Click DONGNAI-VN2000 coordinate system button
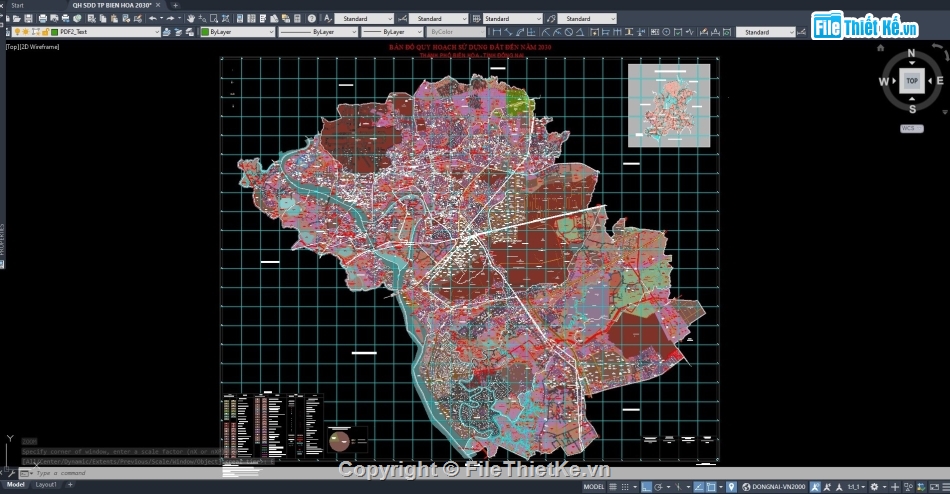Image resolution: width=950 pixels, height=494 pixels. click(x=774, y=487)
